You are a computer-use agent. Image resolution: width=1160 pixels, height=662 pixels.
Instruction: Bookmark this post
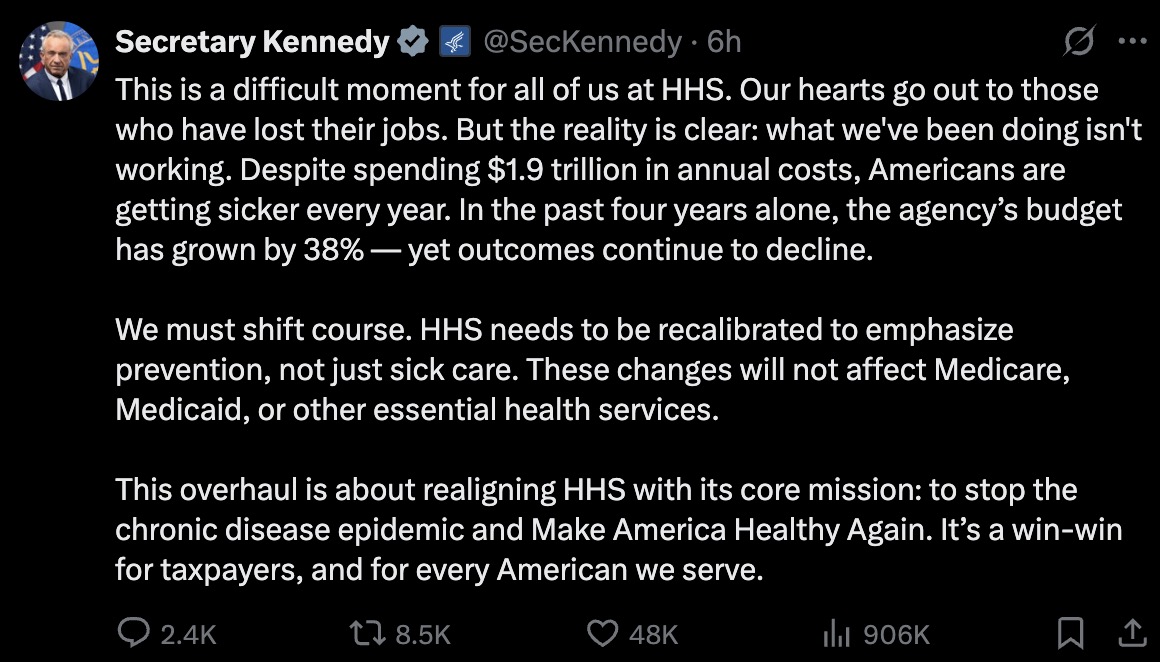click(x=1071, y=632)
